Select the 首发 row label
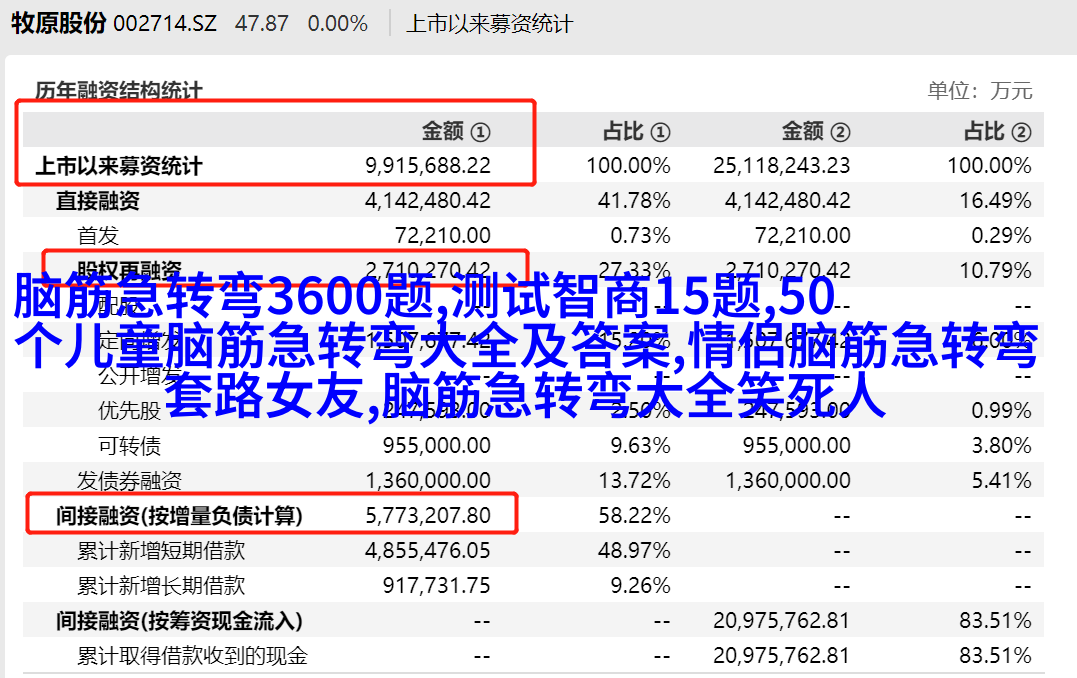1077x678 pixels. 98,235
